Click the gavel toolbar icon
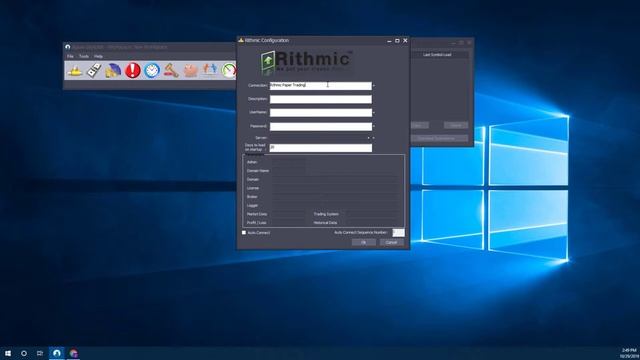The width and height of the screenshot is (640, 360). pyautogui.click(x=171, y=71)
